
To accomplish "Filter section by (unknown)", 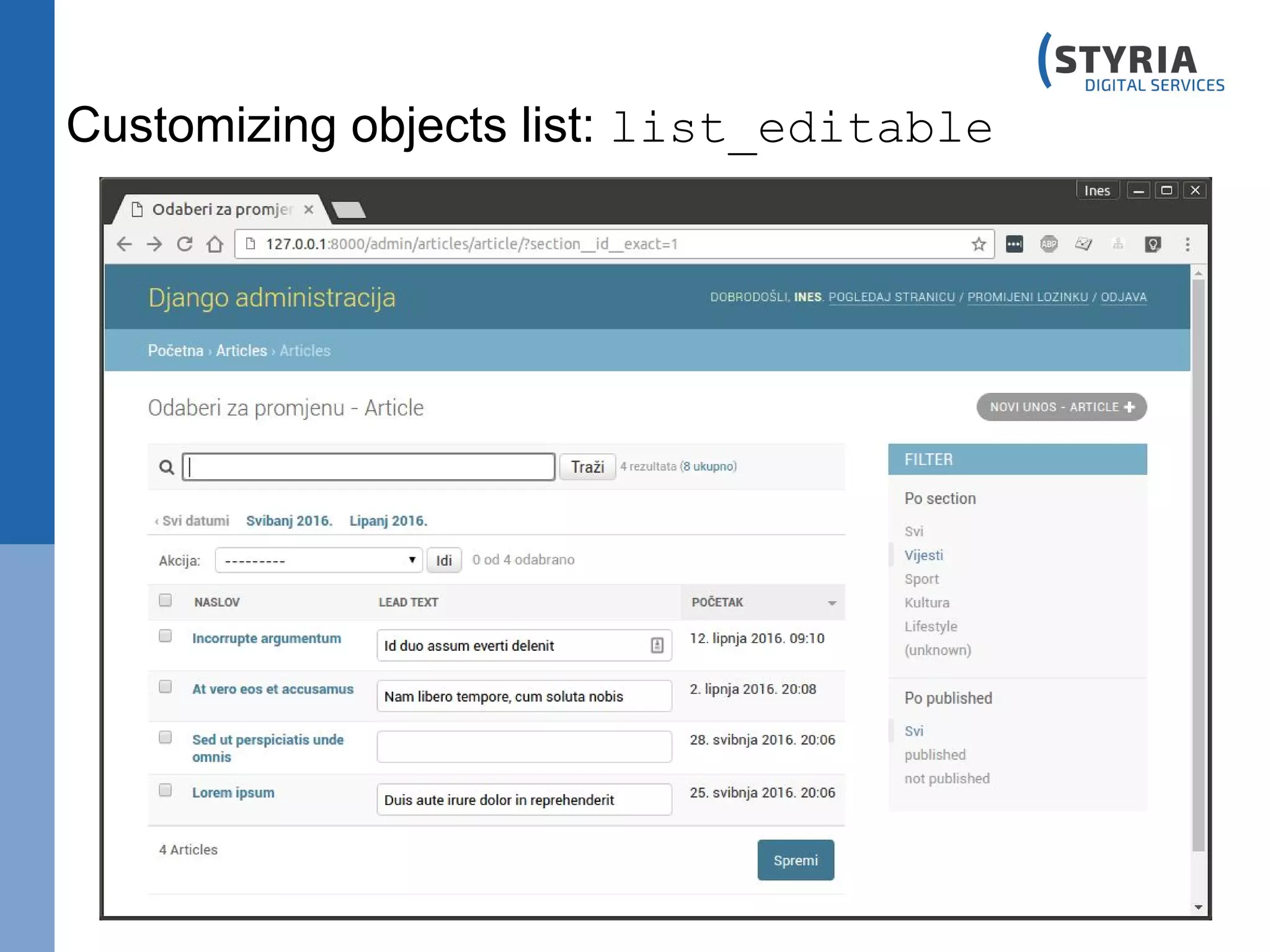I will (x=938, y=650).
